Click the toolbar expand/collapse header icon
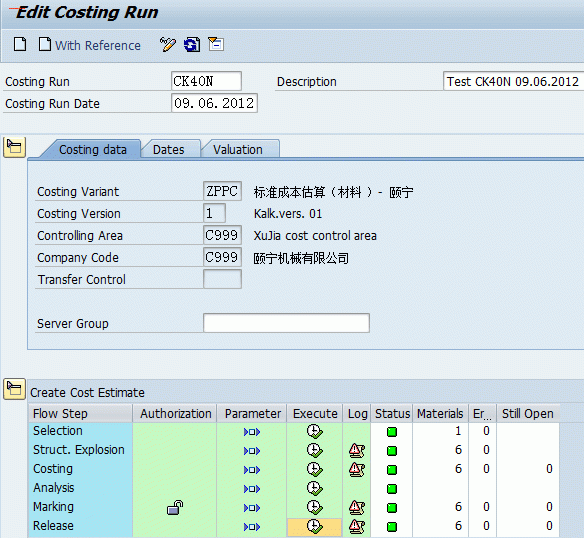 (216, 44)
